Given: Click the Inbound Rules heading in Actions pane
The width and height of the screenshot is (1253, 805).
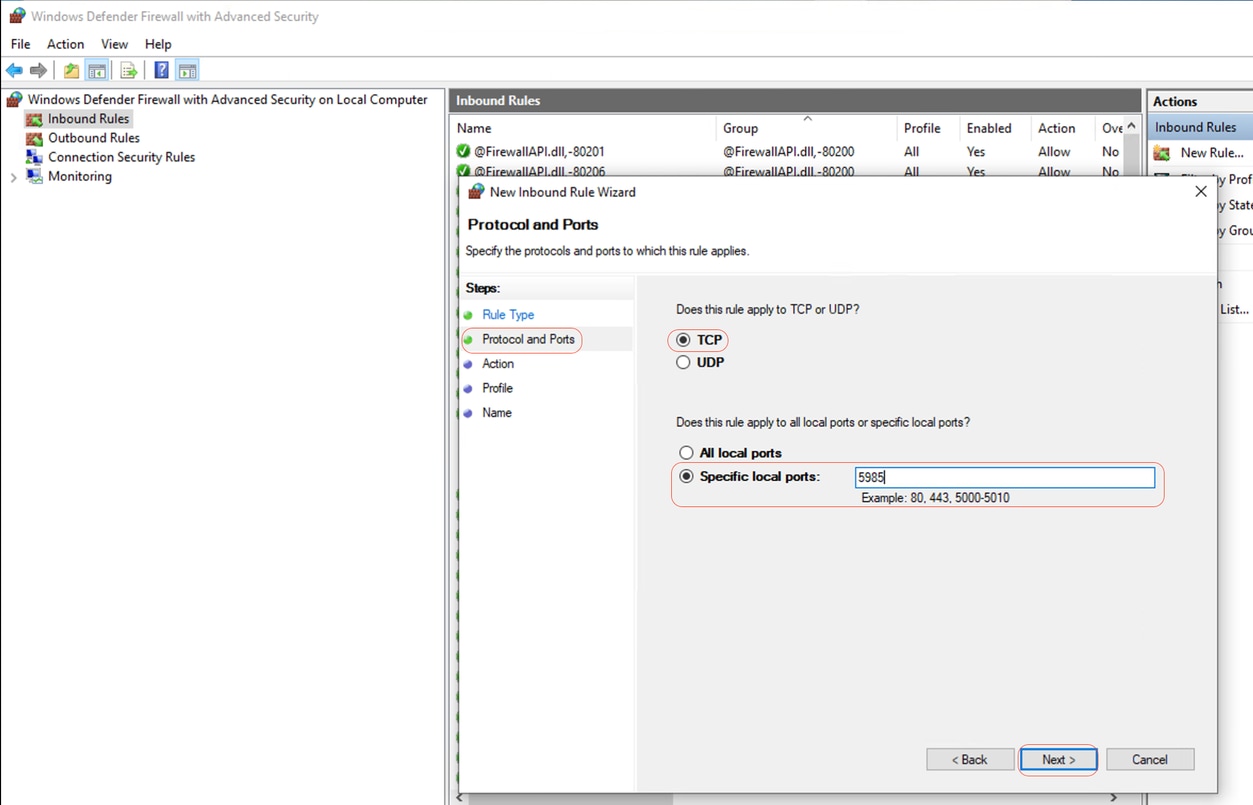Looking at the screenshot, I should coord(1196,127).
